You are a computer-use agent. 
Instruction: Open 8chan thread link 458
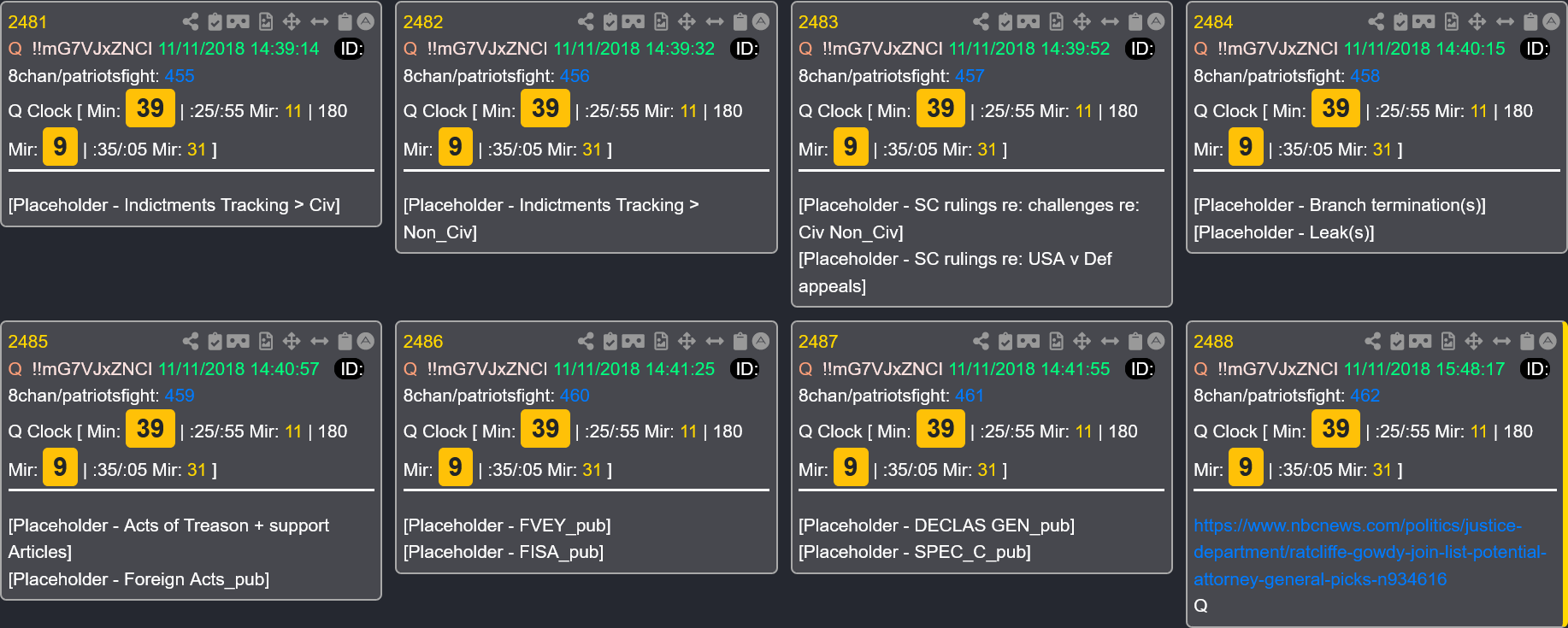click(1365, 76)
